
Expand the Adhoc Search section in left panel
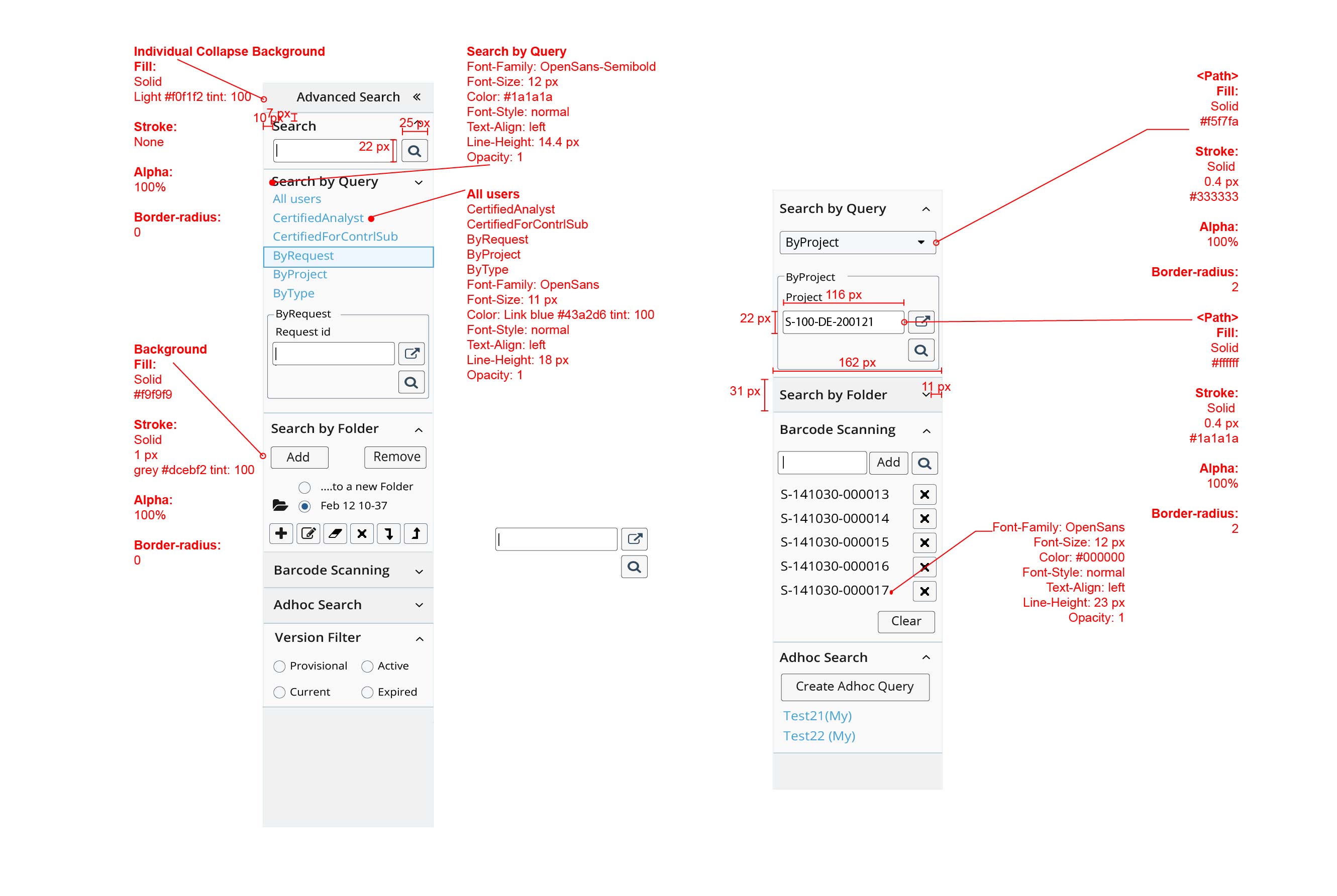click(419, 605)
